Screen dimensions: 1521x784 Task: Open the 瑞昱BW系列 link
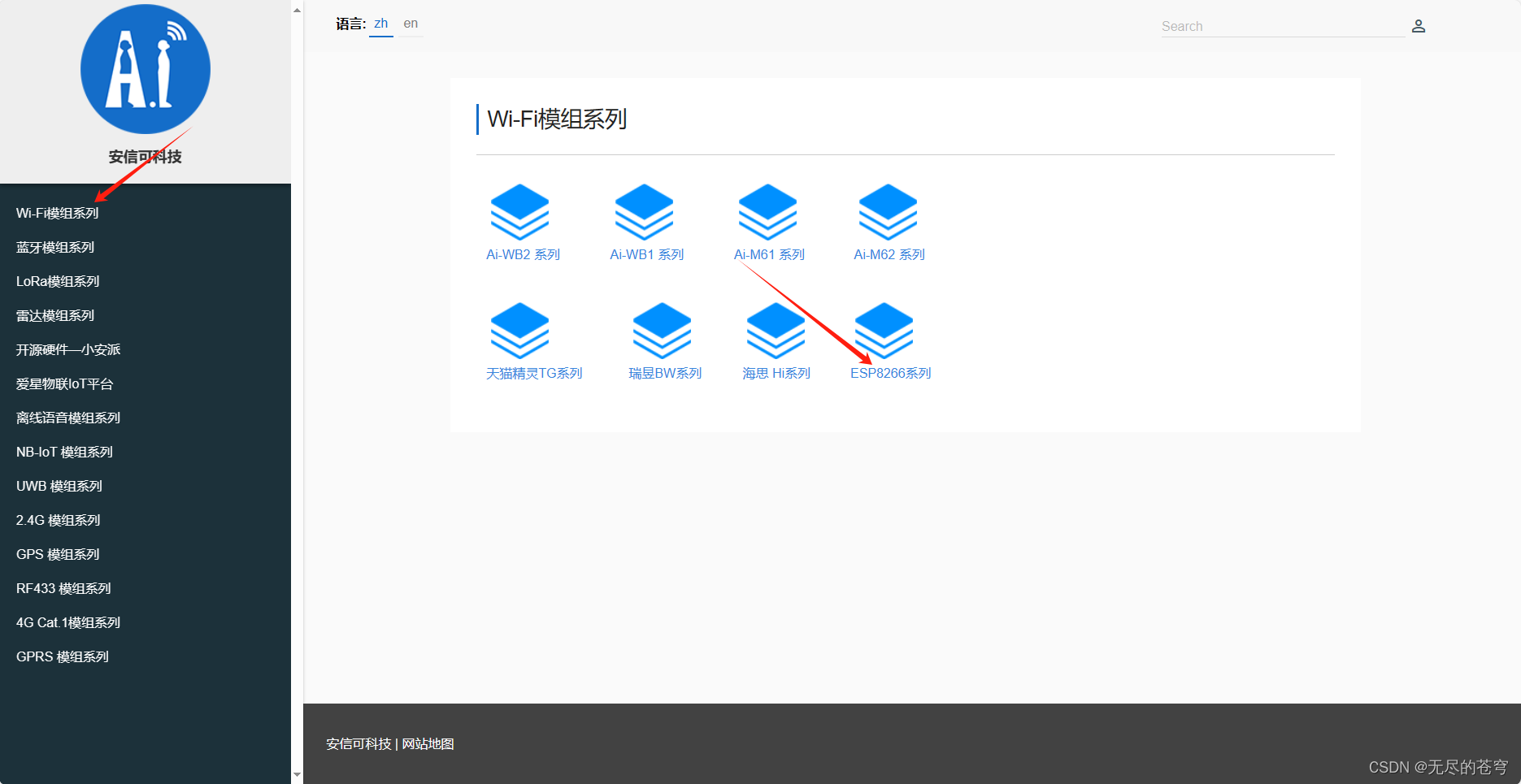[x=665, y=373]
